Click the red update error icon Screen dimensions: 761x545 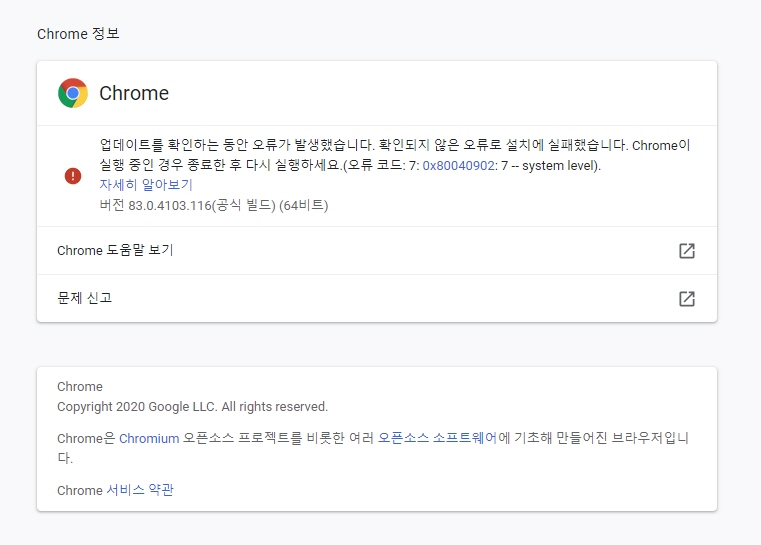coord(73,176)
